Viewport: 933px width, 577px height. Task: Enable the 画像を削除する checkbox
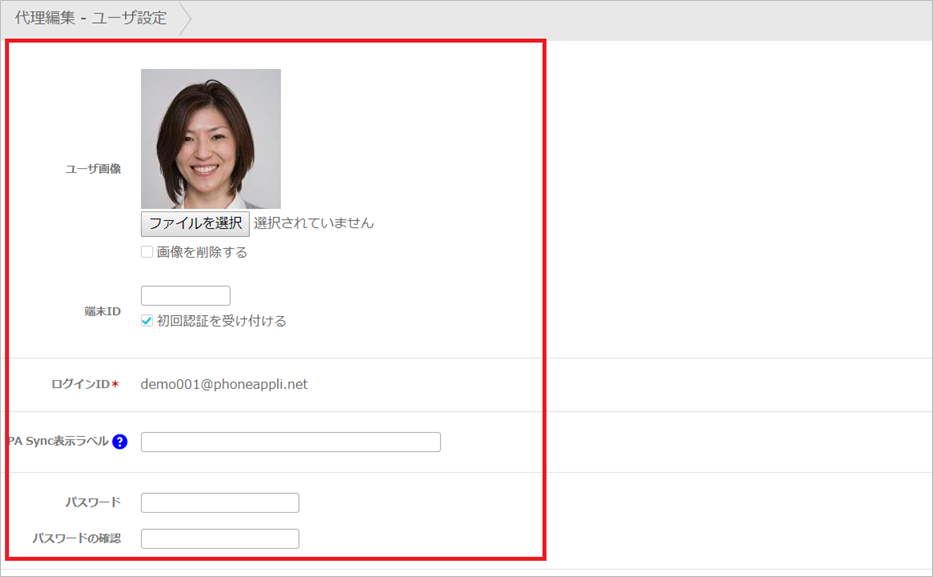147,252
